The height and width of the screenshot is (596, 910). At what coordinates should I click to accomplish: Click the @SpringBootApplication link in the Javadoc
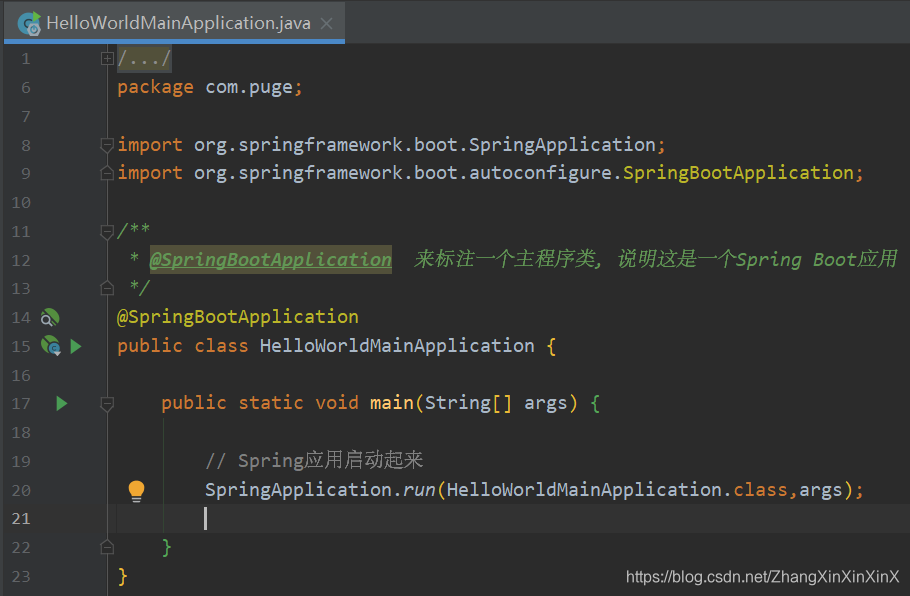coord(271,259)
